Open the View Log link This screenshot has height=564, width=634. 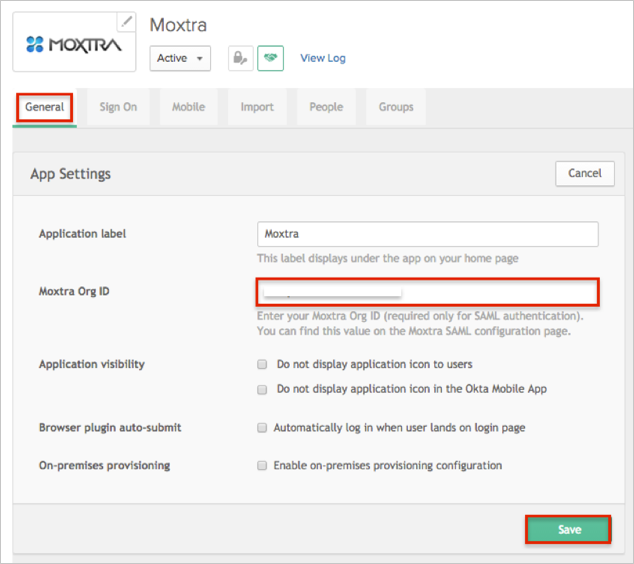click(323, 58)
